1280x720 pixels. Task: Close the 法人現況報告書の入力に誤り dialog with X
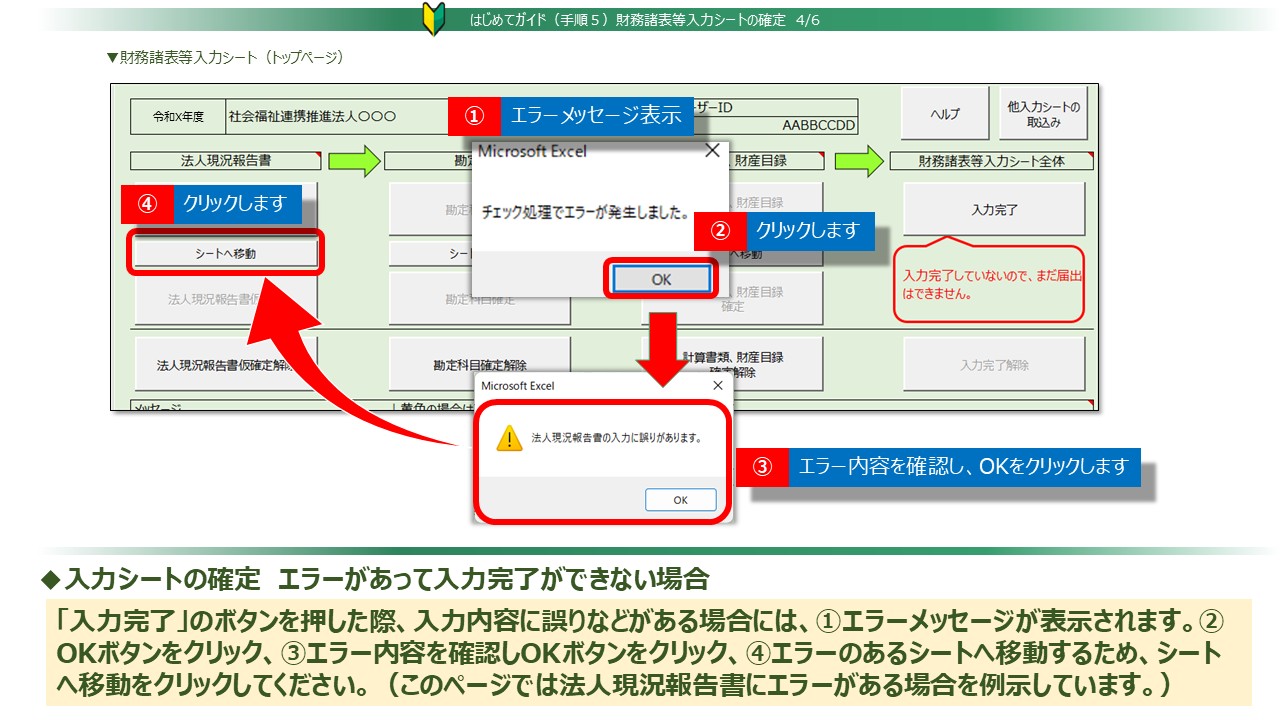point(717,385)
